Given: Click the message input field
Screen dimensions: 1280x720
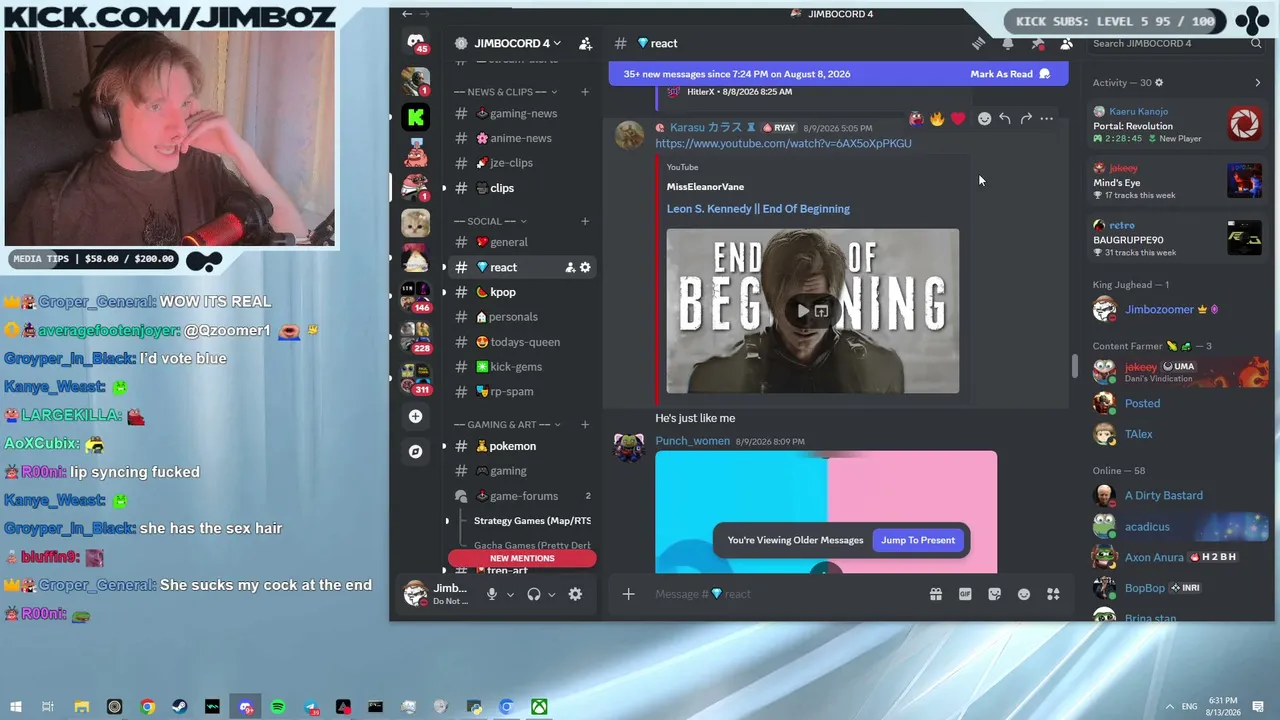Looking at the screenshot, I should (x=782, y=594).
